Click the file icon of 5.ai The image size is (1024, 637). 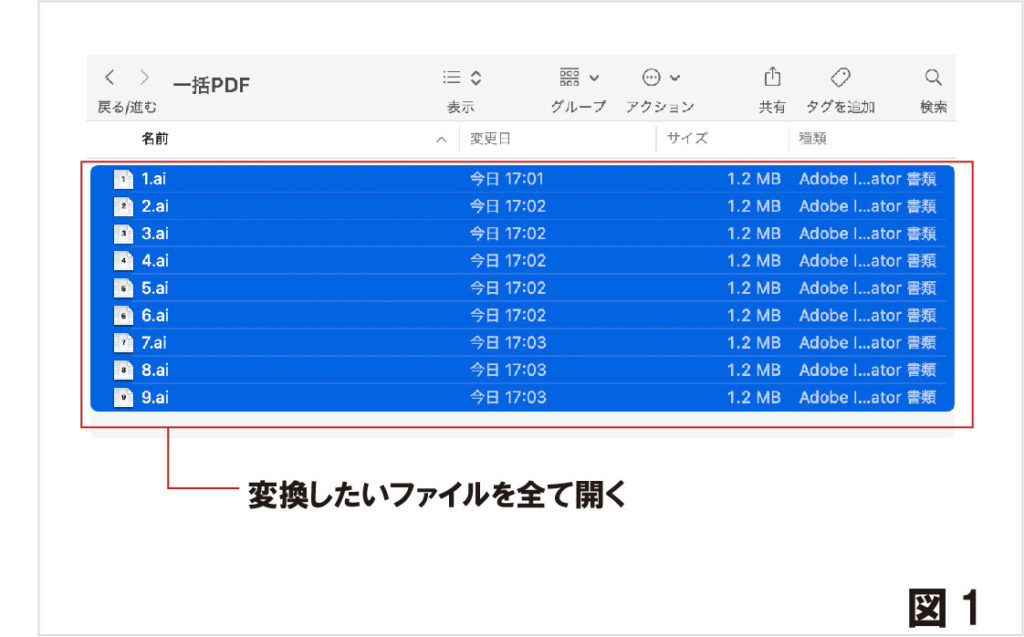(x=124, y=288)
